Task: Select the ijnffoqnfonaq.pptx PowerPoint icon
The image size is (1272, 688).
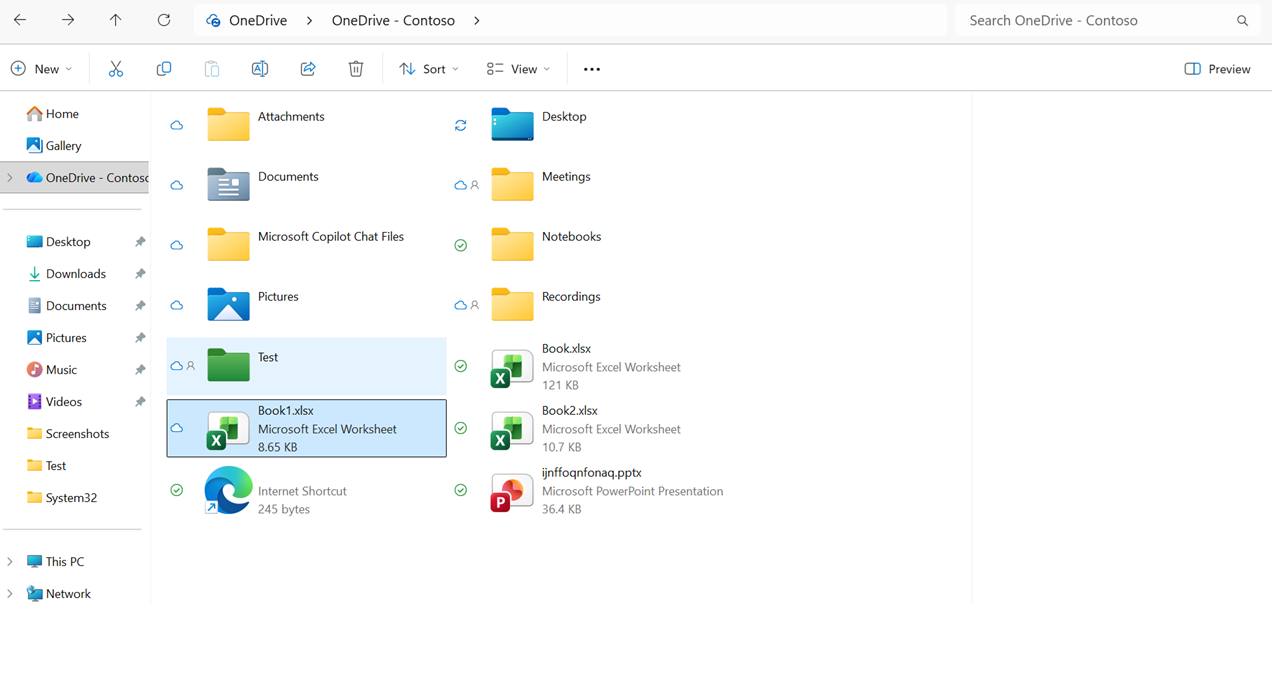Action: point(512,492)
